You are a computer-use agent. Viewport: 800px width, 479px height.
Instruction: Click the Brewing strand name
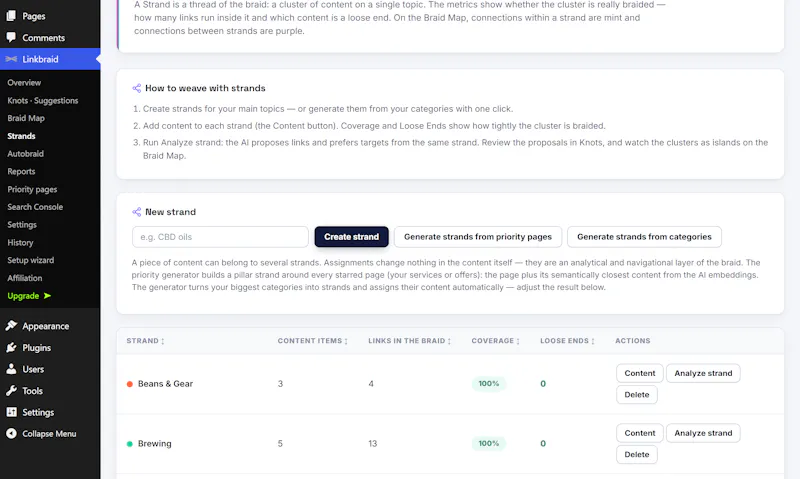155,444
